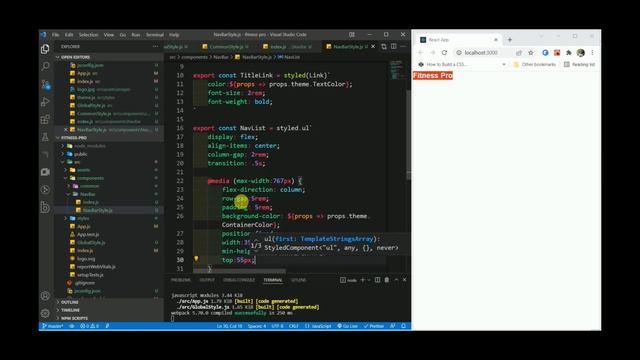The height and width of the screenshot is (360, 640).
Task: Go back in Chrome
Action: click(x=421, y=53)
